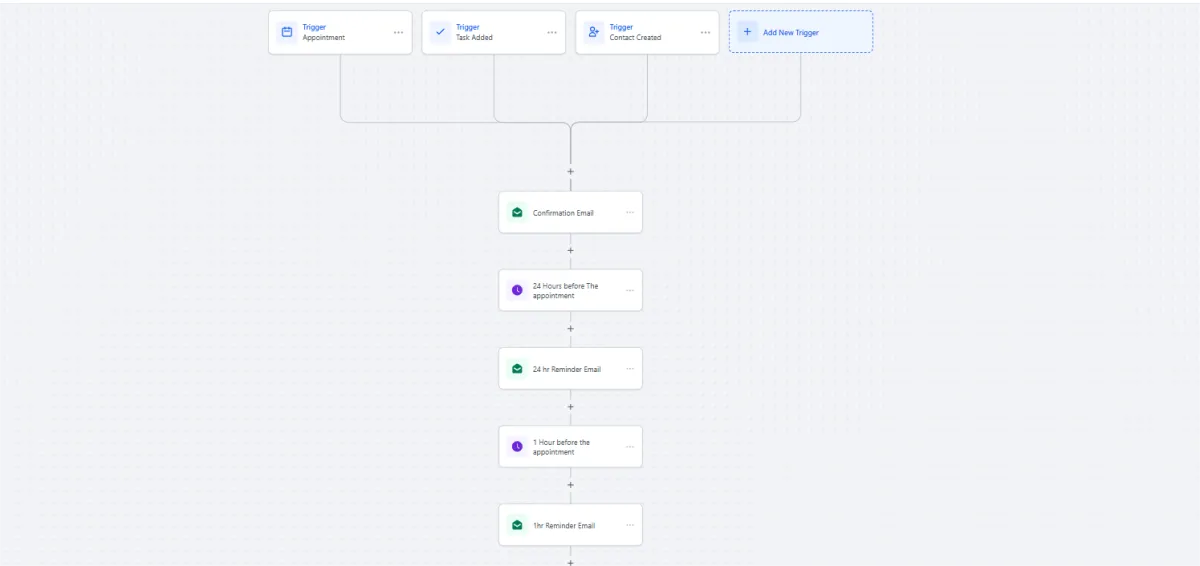Click the 1hr Reminder Email envelope icon
The width and height of the screenshot is (1200, 566).
(x=517, y=525)
